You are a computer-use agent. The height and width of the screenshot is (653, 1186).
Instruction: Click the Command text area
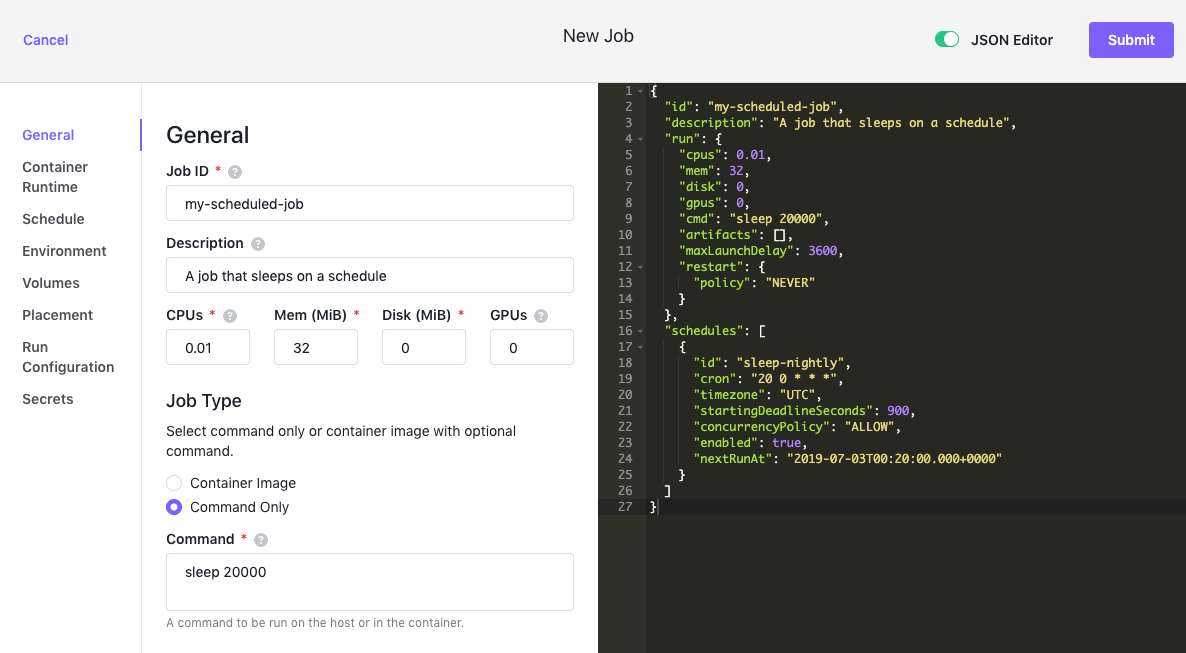370,582
